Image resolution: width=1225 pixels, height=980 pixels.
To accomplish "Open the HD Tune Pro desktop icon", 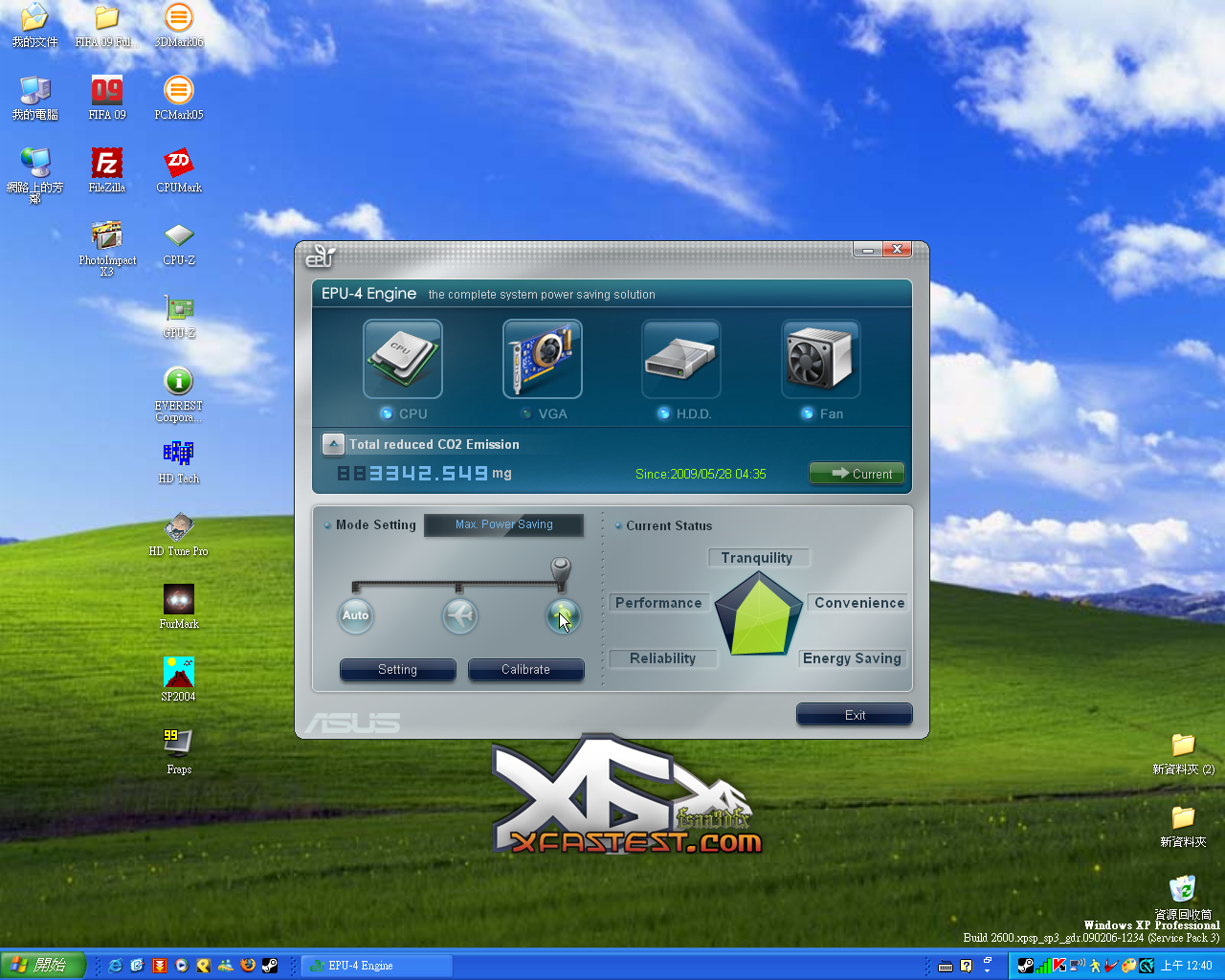I will (x=179, y=534).
